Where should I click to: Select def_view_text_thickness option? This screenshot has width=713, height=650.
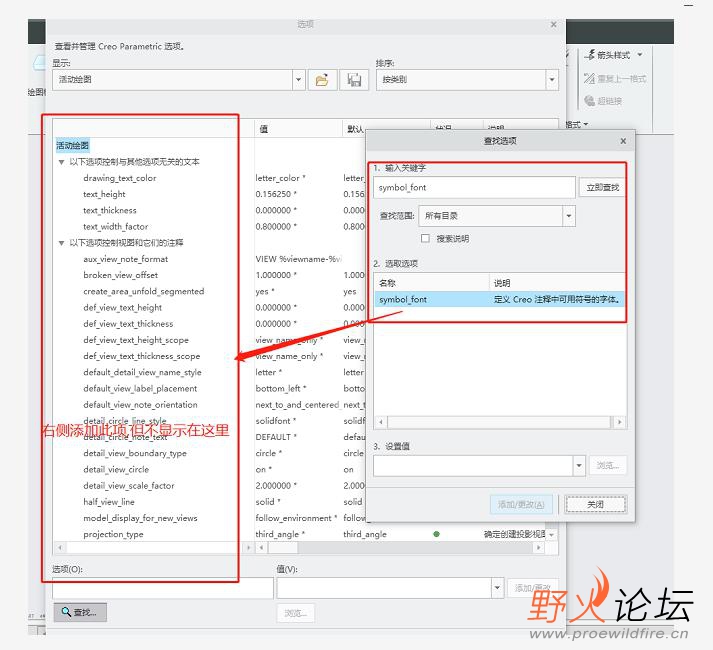(128, 324)
